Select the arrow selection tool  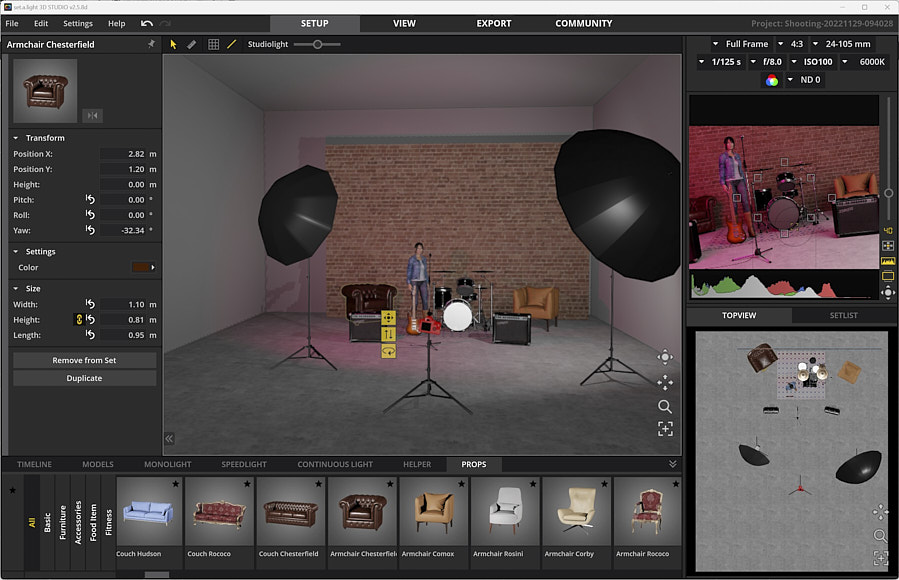pyautogui.click(x=173, y=44)
